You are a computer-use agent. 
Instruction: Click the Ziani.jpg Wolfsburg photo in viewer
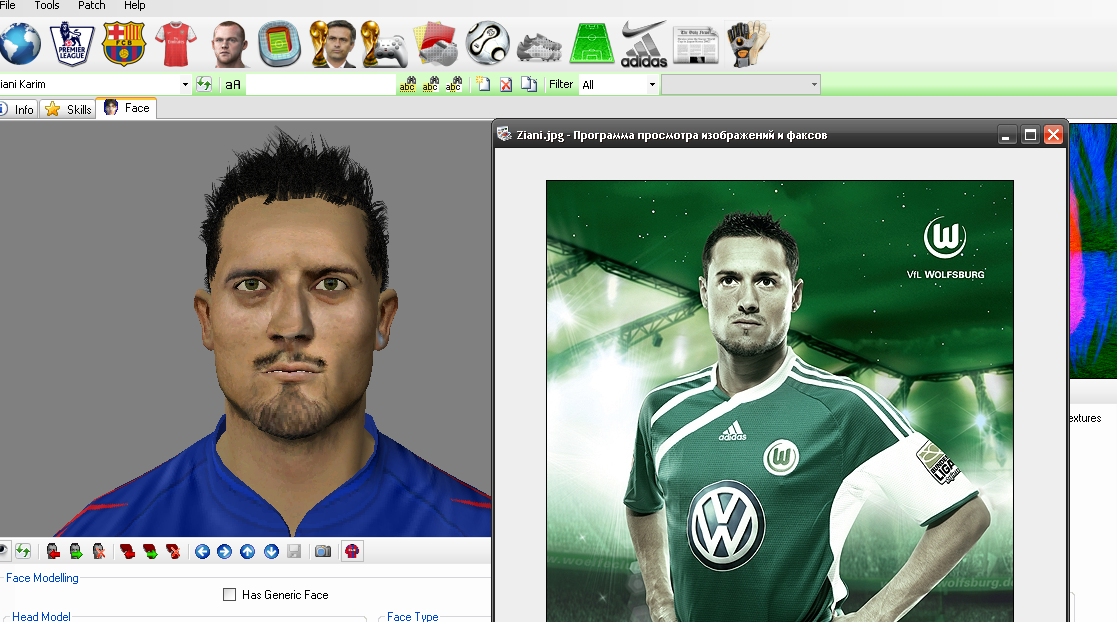click(779, 401)
